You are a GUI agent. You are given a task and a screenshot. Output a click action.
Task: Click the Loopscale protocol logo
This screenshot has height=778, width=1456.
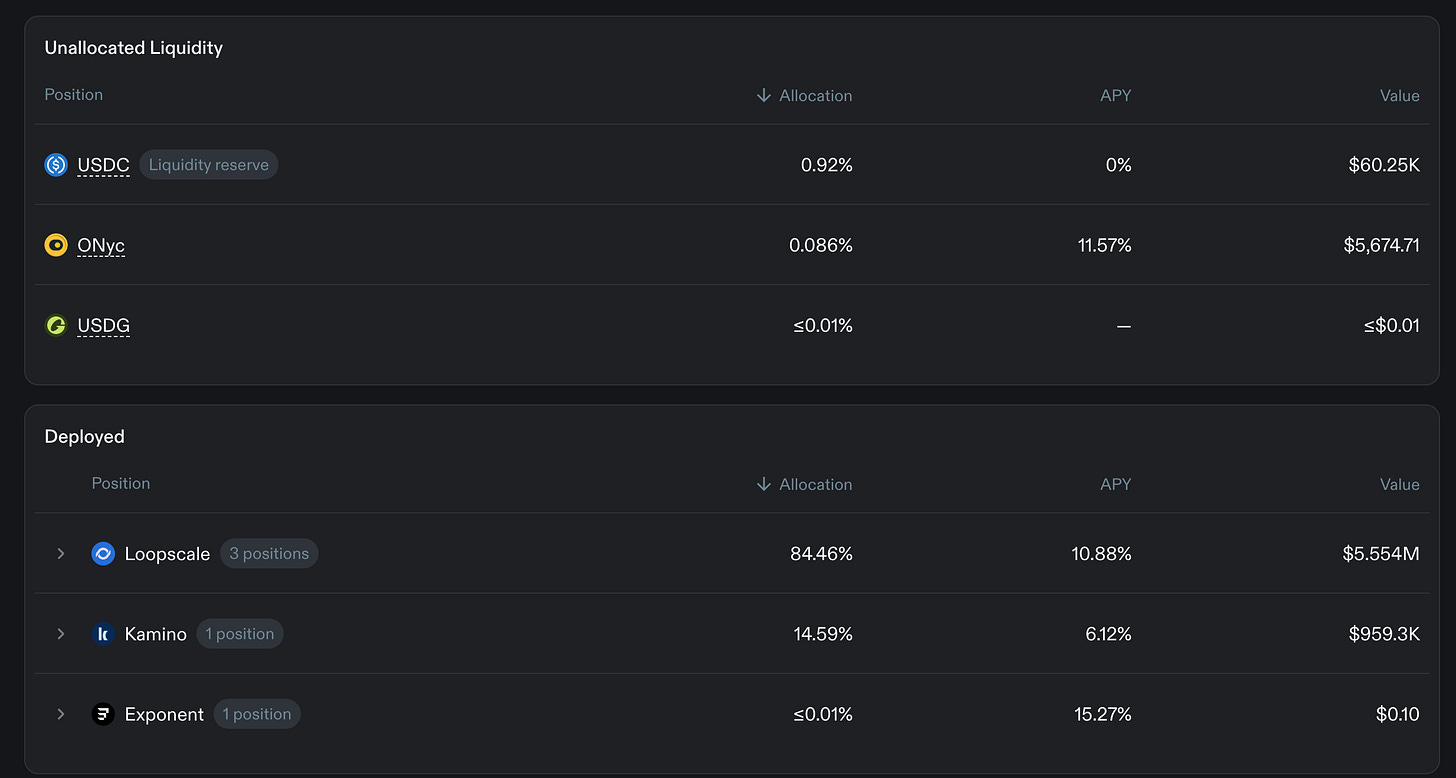point(103,554)
